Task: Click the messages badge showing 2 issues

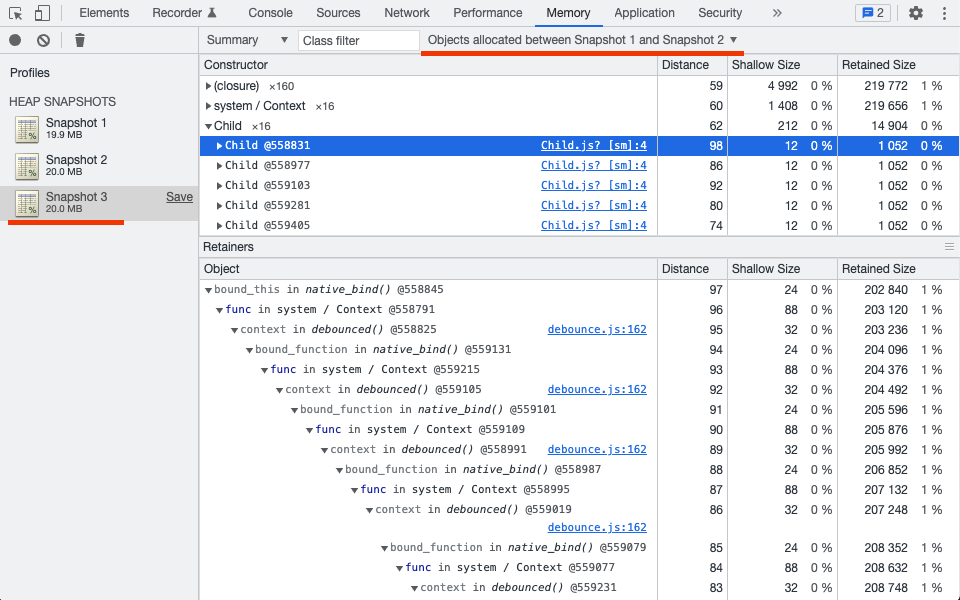Action: [x=873, y=13]
